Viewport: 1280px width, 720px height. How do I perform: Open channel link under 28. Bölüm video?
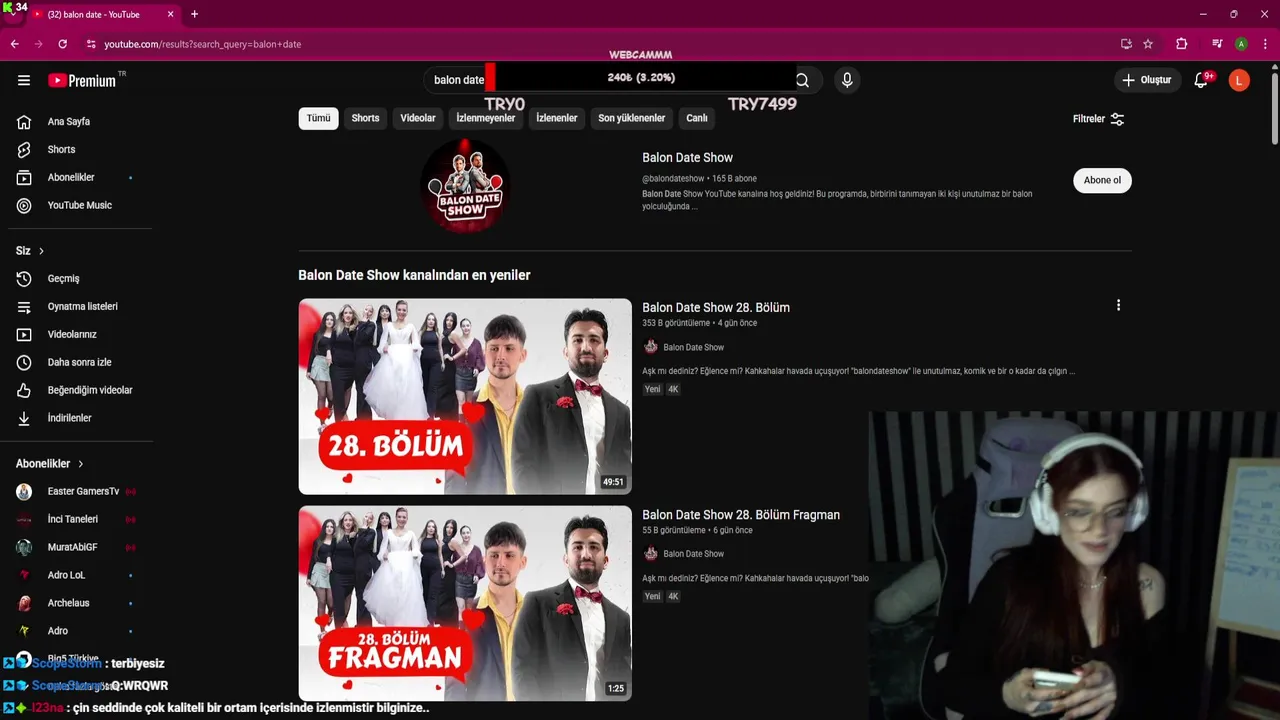(693, 347)
